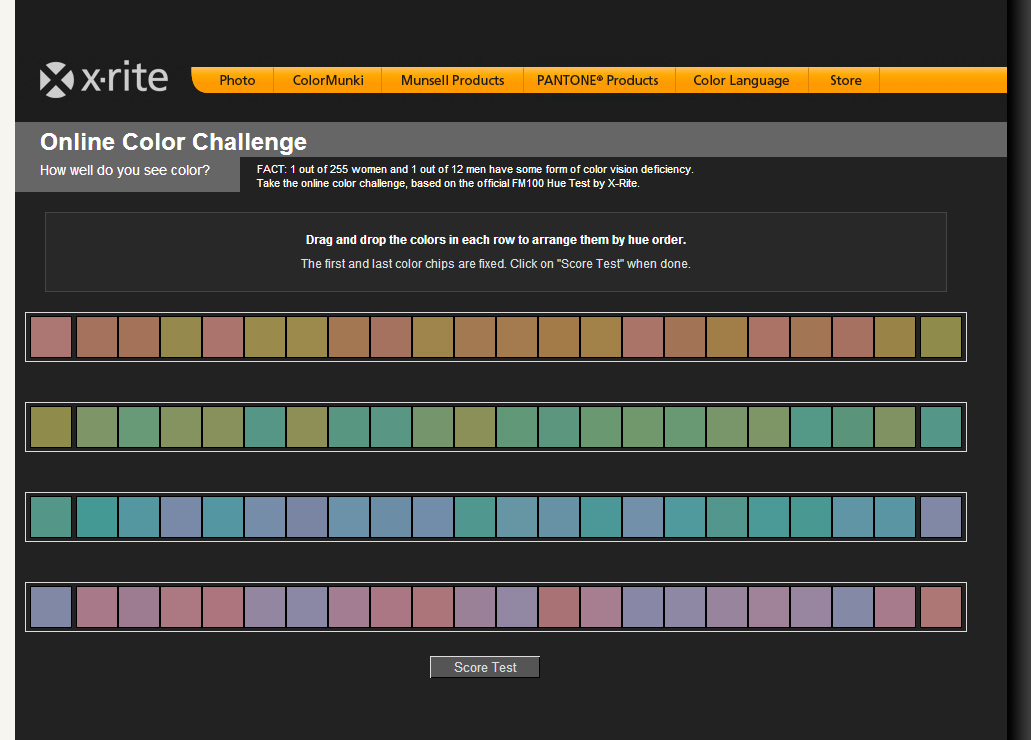Visit the Store tab
Image resolution: width=1031 pixels, height=740 pixels.
pos(846,80)
